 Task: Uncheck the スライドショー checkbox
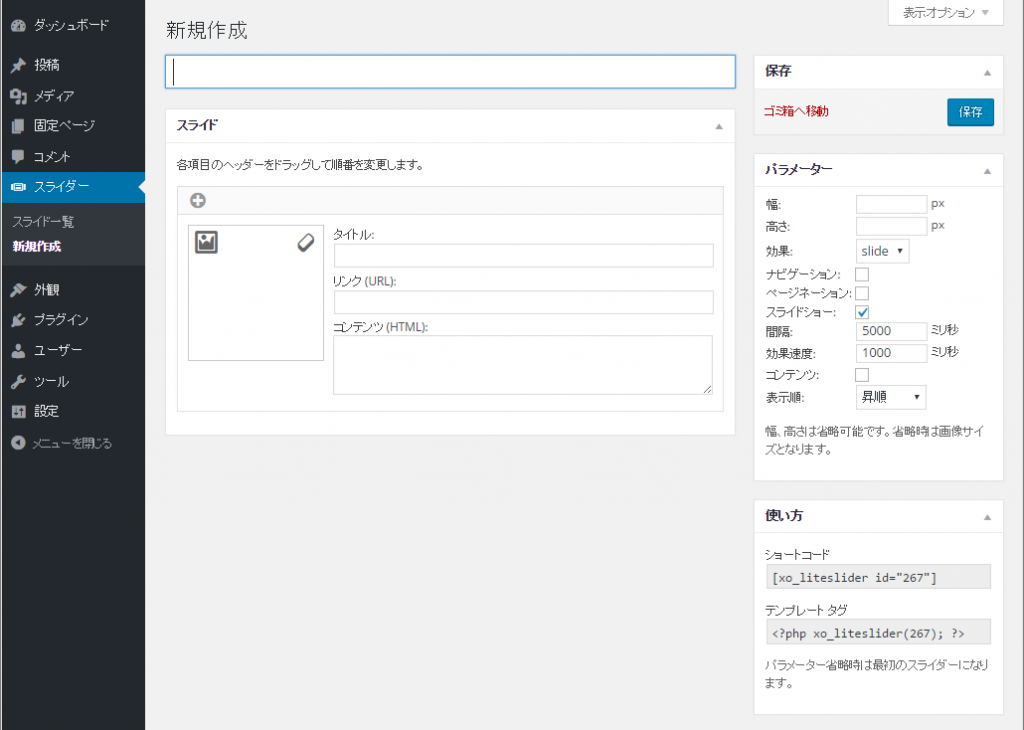(x=862, y=312)
